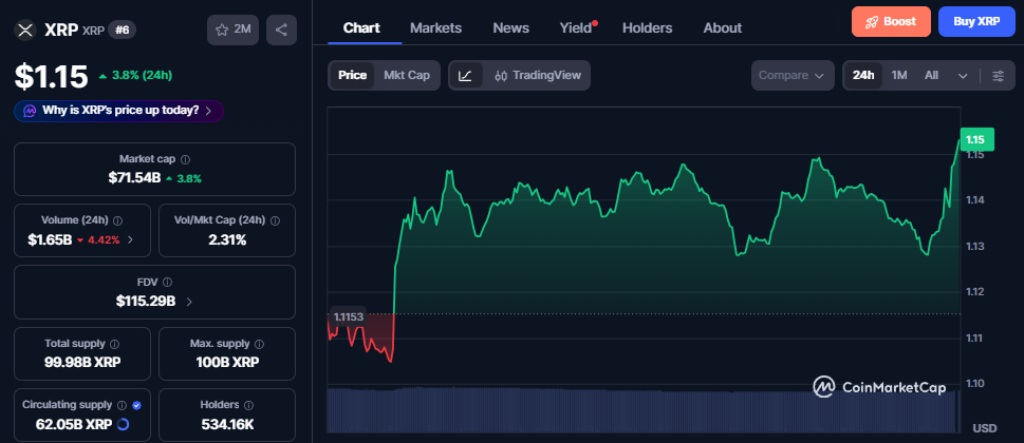Click the rocket icon on Boost button
The width and height of the screenshot is (1024, 443).
(871, 22)
